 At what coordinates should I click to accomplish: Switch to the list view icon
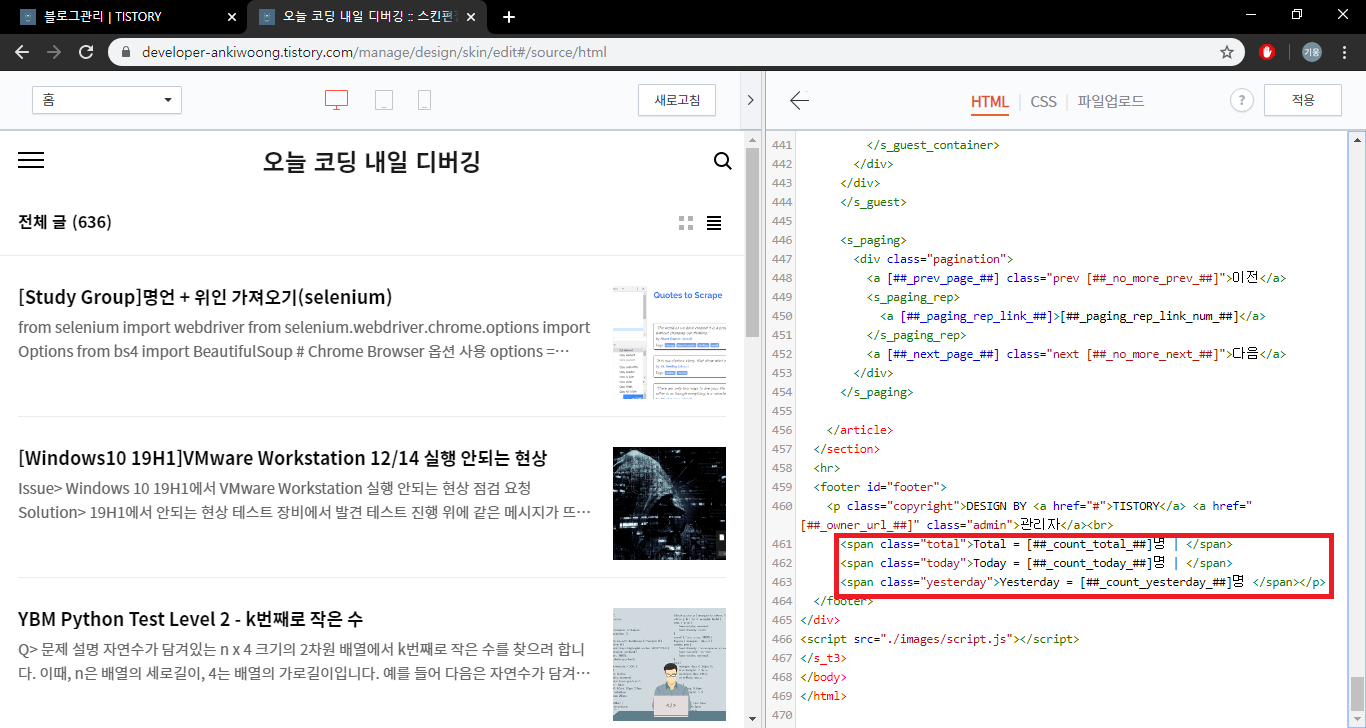714,223
